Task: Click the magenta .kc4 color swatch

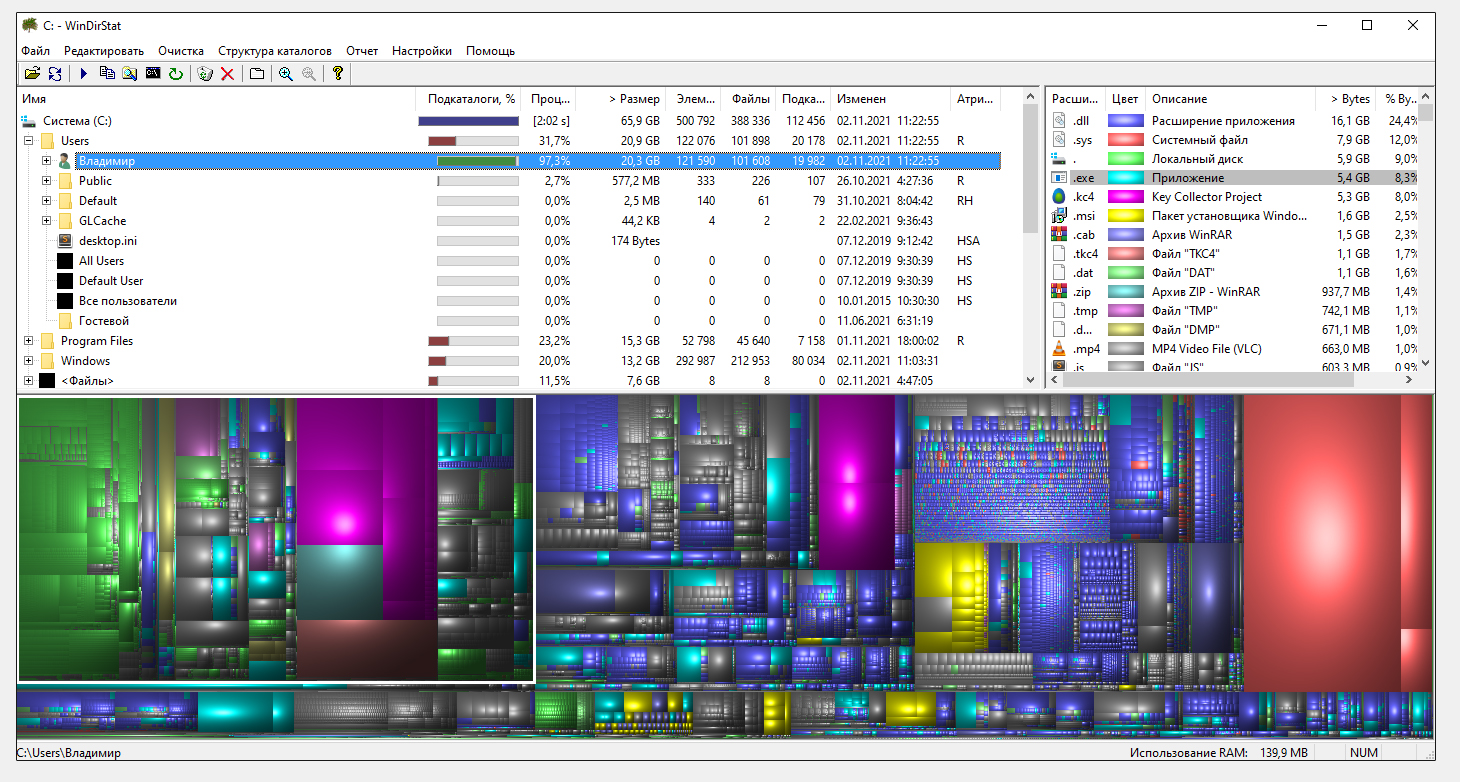Action: [1125, 197]
